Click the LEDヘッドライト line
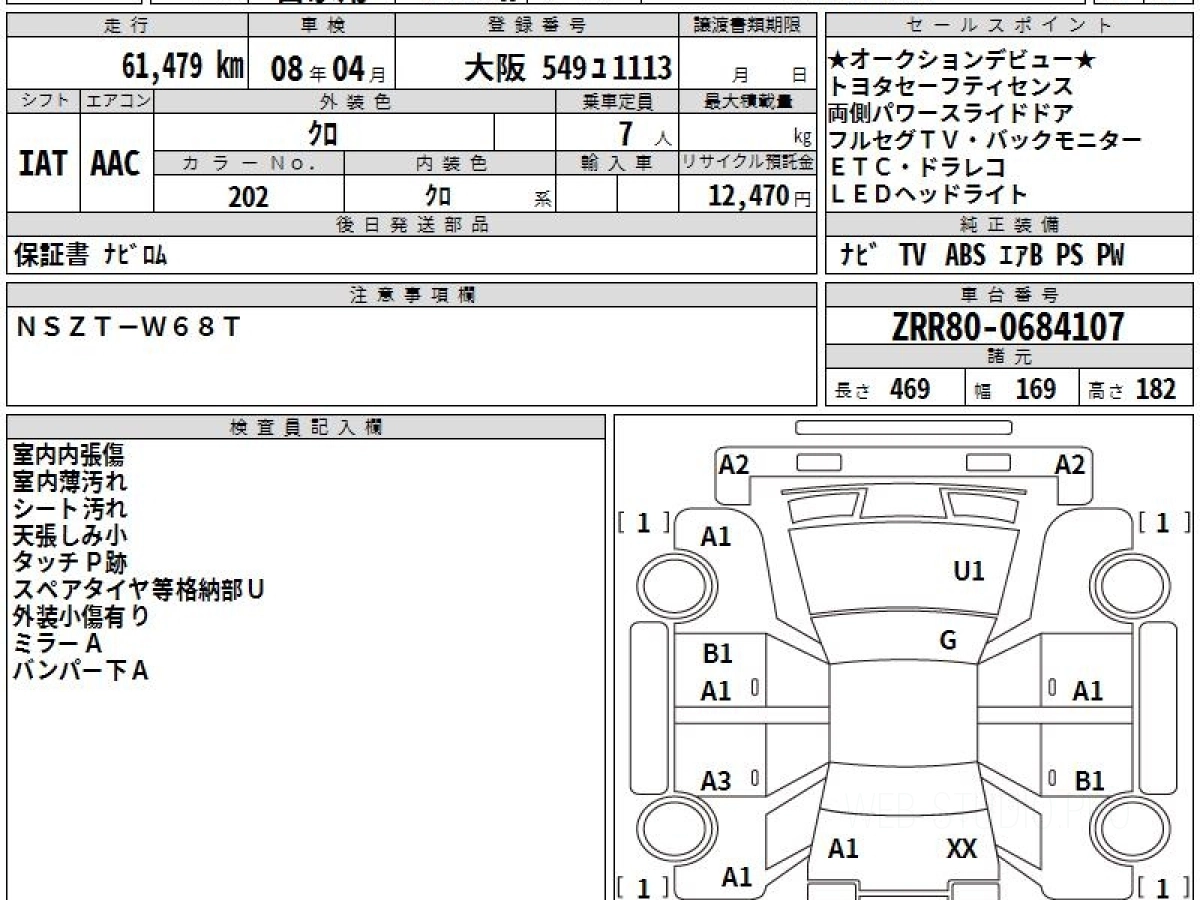 [x=929, y=195]
